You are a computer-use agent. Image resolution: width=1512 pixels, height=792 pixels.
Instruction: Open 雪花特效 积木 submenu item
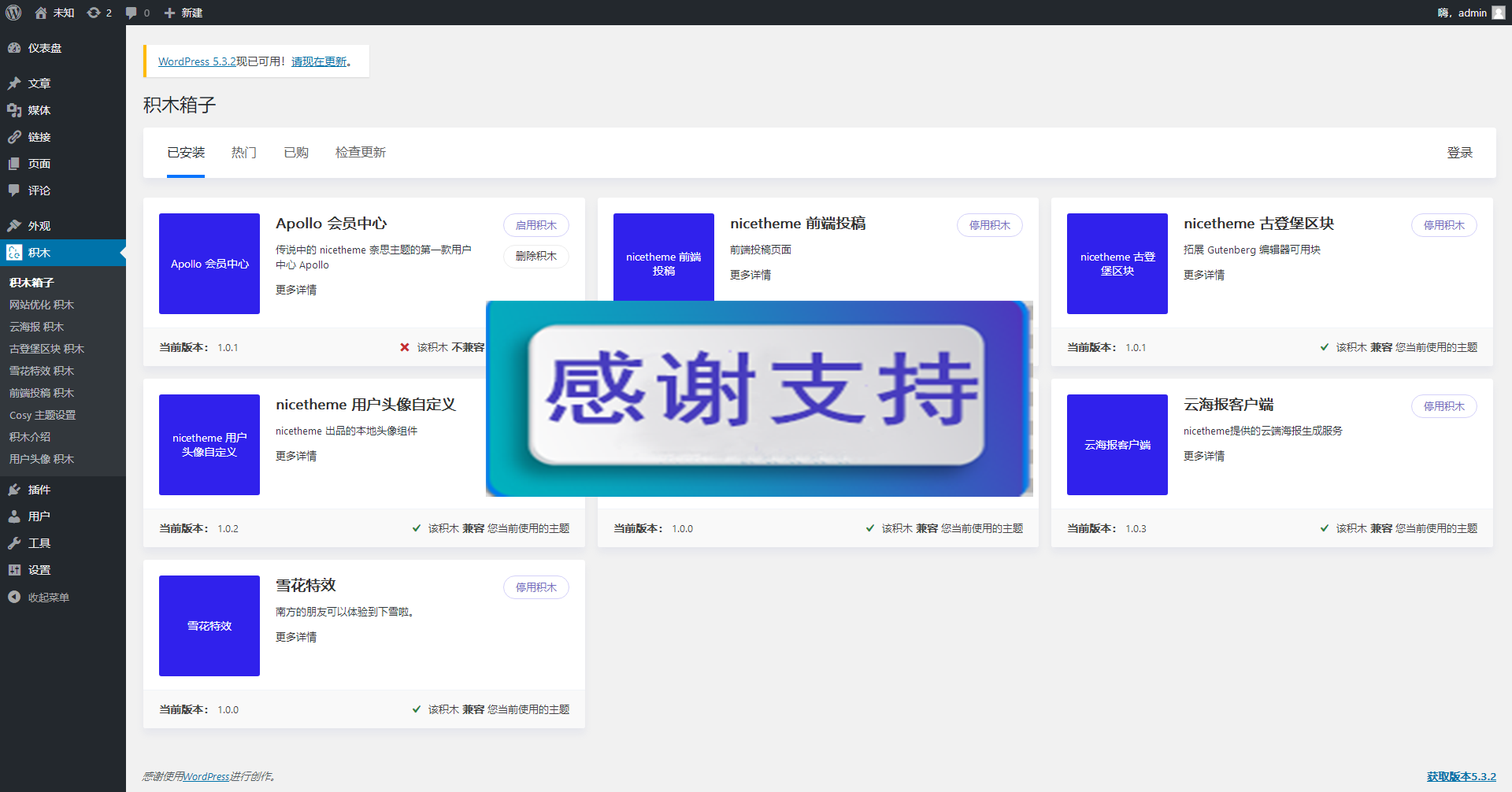[42, 371]
